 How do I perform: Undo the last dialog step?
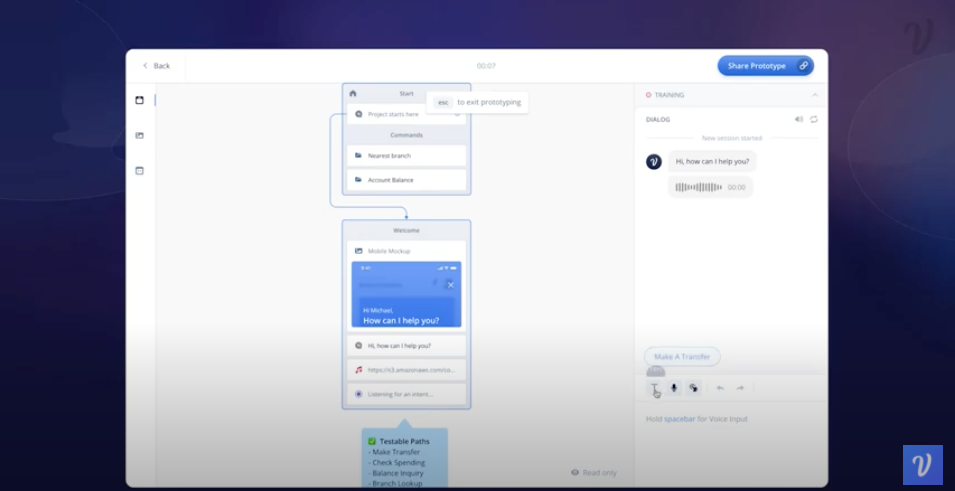click(720, 388)
